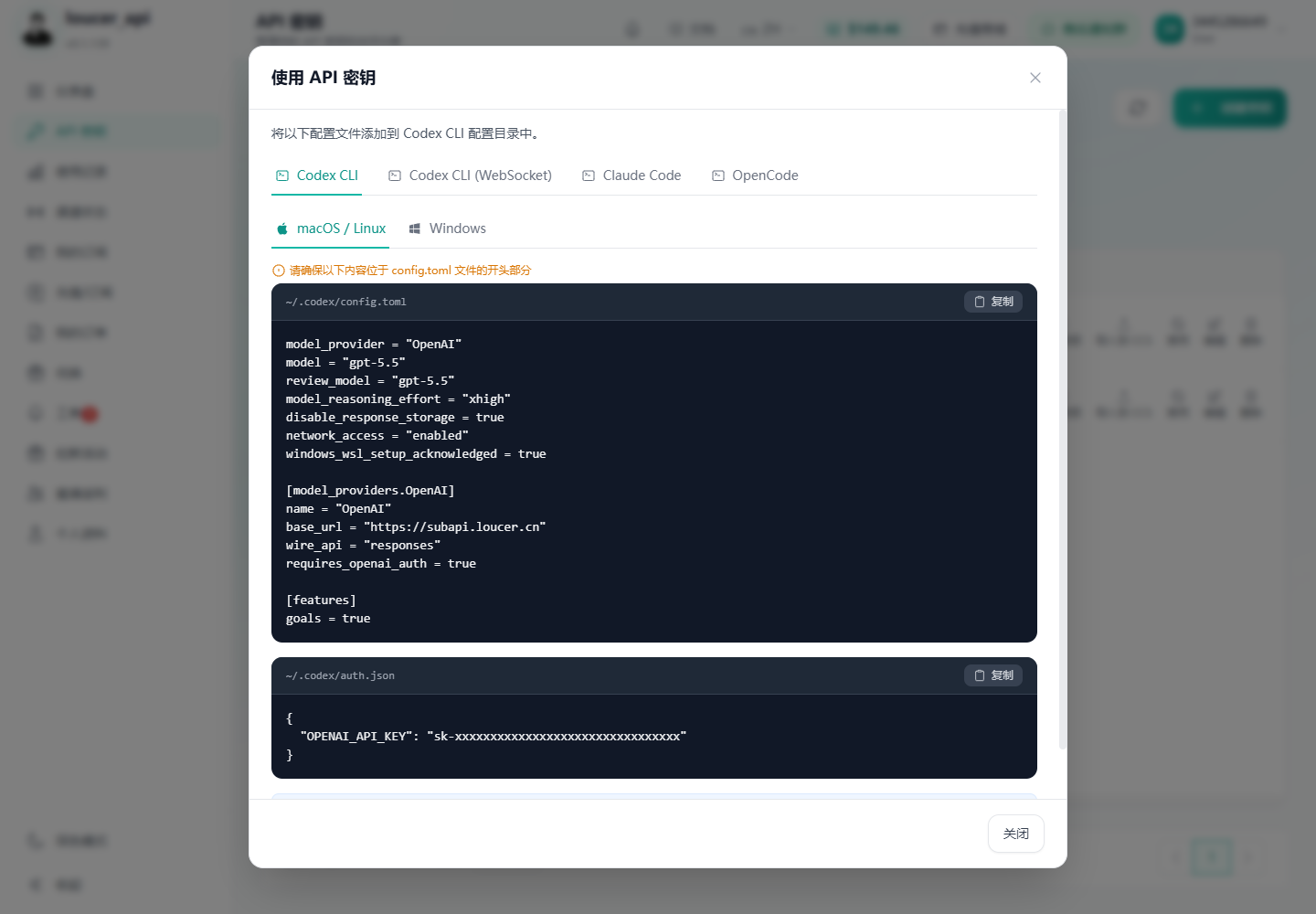Click the dialog's vertical scrollbar
The image size is (1316, 914).
[x=1062, y=430]
